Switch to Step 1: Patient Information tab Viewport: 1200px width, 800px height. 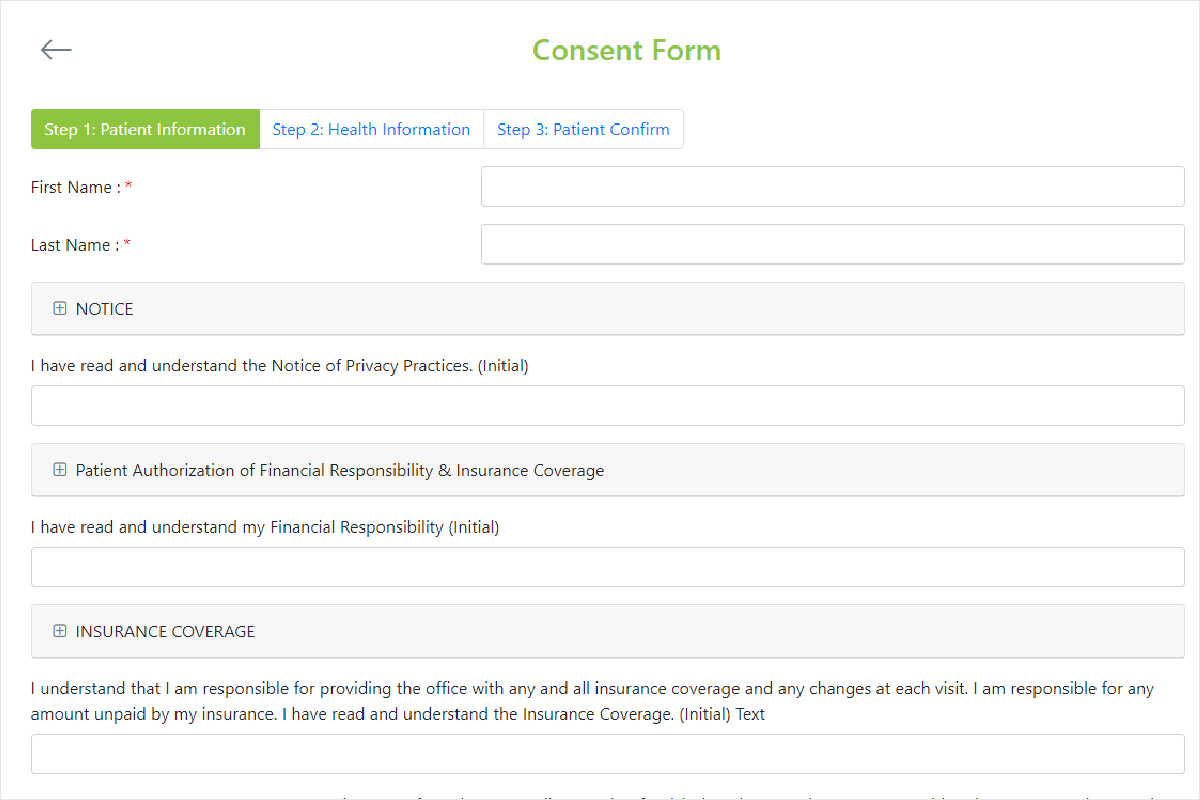145,129
